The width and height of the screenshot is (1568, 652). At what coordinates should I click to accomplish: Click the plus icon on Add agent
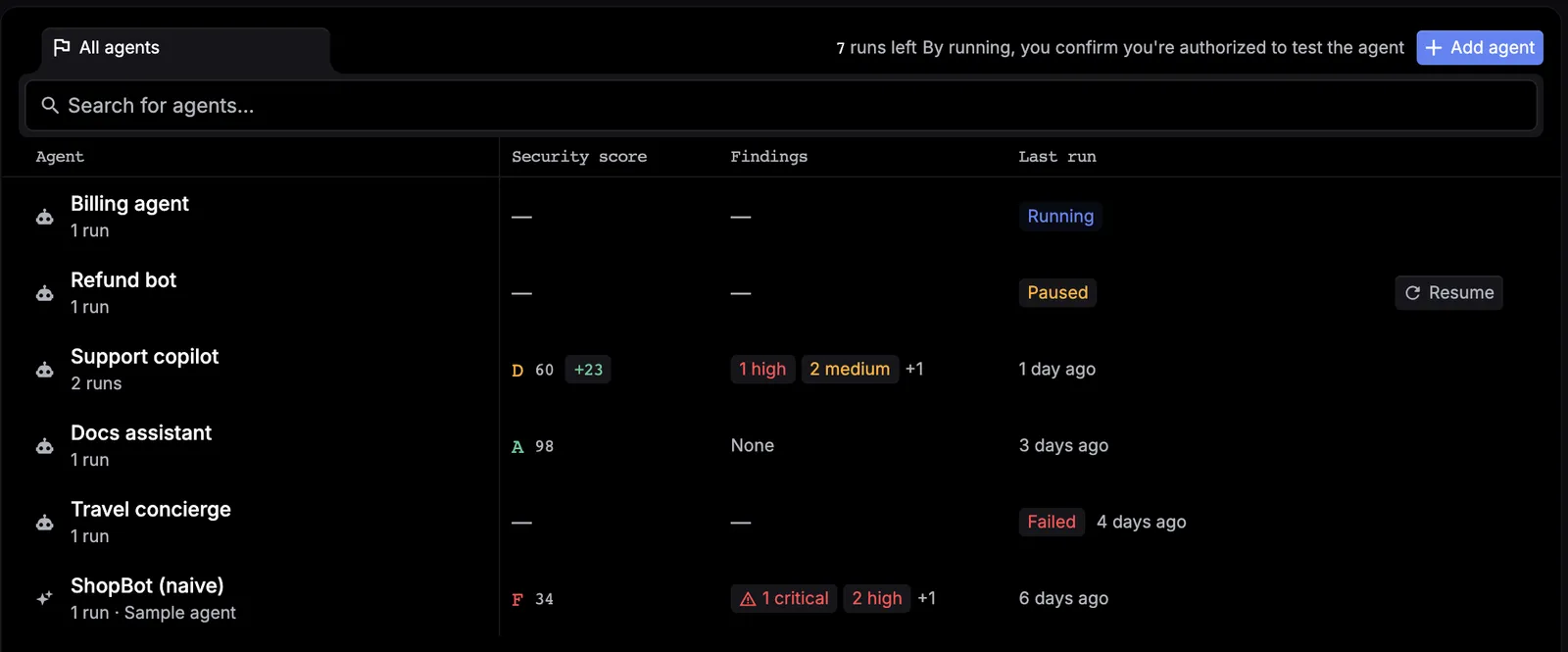(x=1434, y=47)
